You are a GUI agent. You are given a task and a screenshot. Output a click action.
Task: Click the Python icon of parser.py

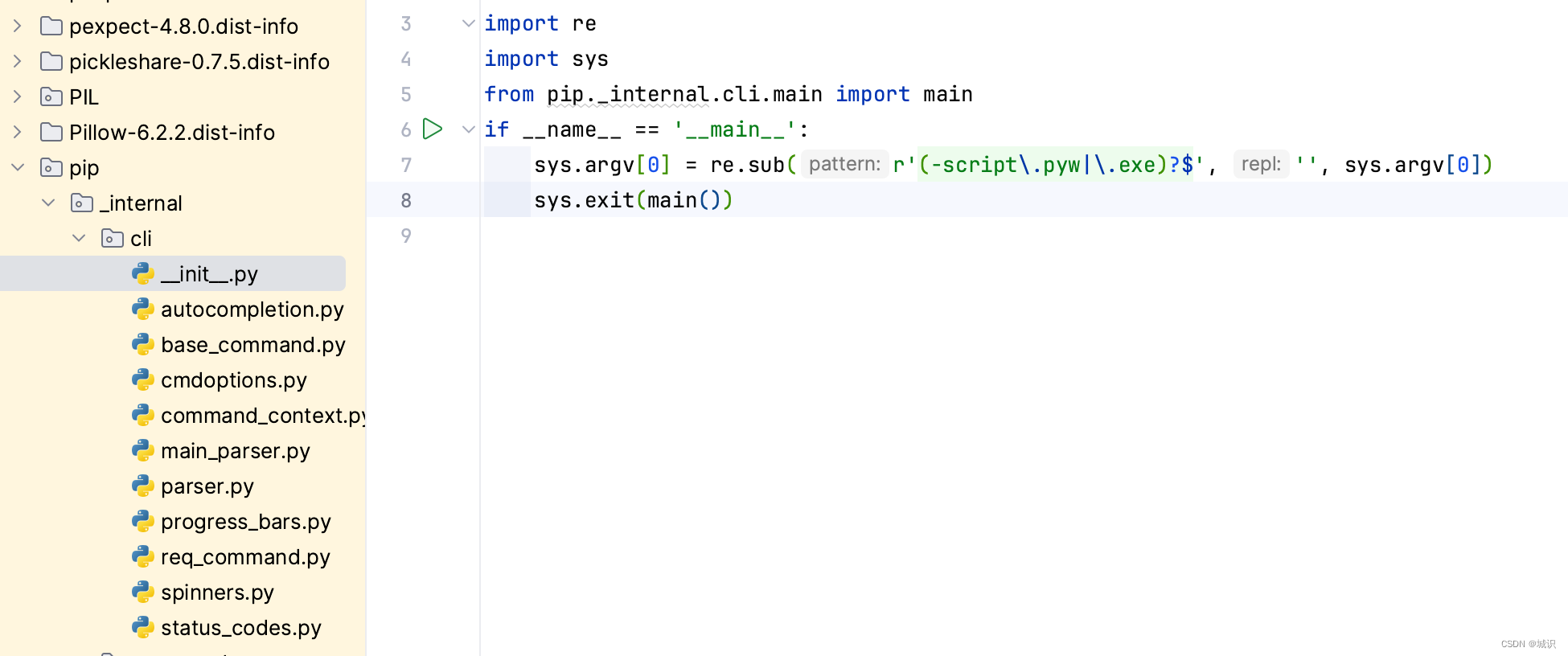pyautogui.click(x=143, y=486)
